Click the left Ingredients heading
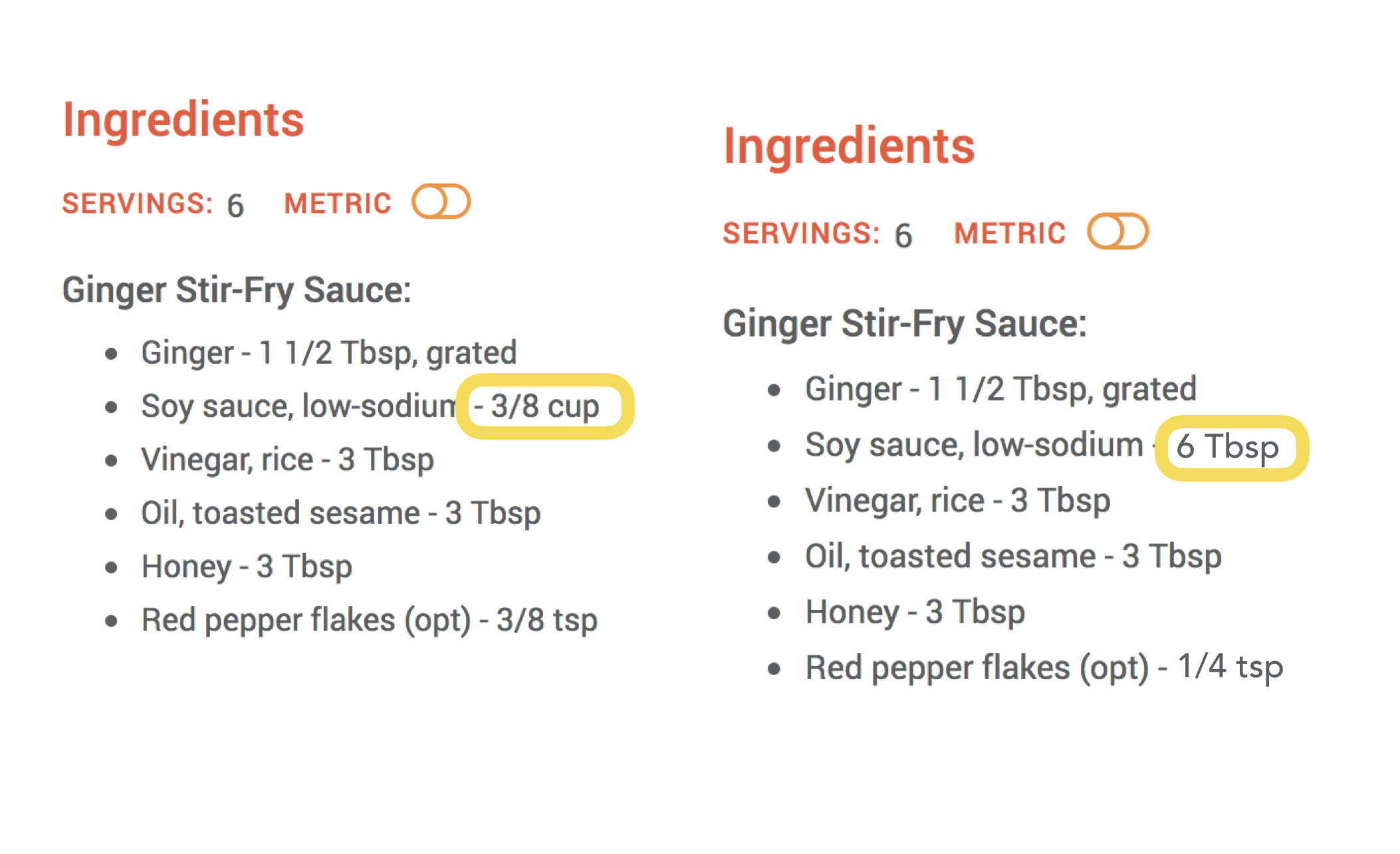 click(x=183, y=120)
